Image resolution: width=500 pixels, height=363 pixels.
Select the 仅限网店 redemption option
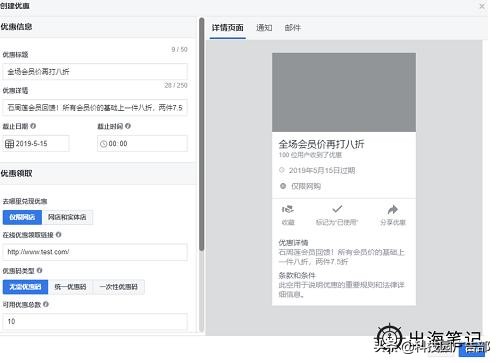point(22,217)
